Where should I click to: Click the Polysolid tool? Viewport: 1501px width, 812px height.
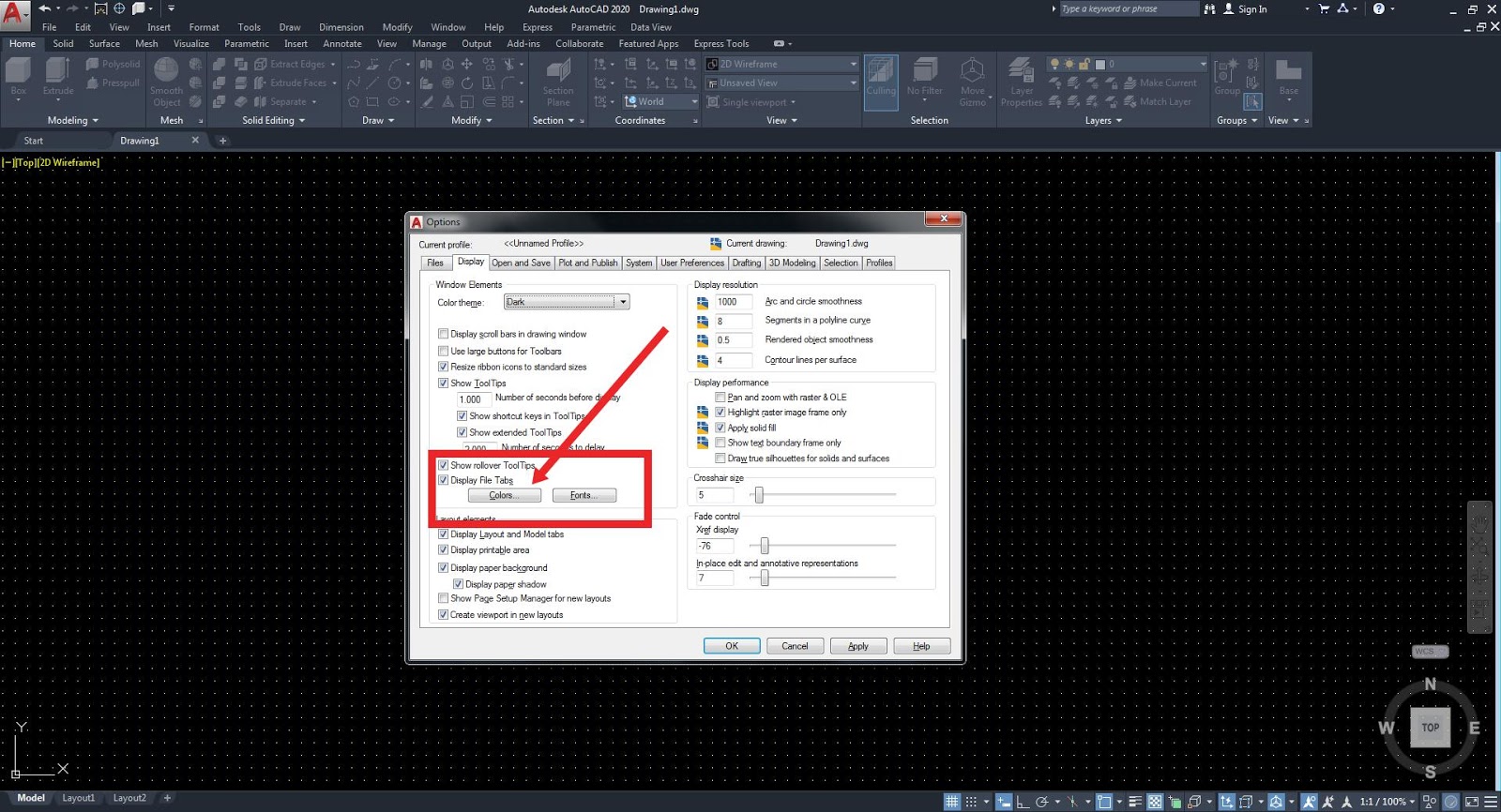(x=113, y=64)
